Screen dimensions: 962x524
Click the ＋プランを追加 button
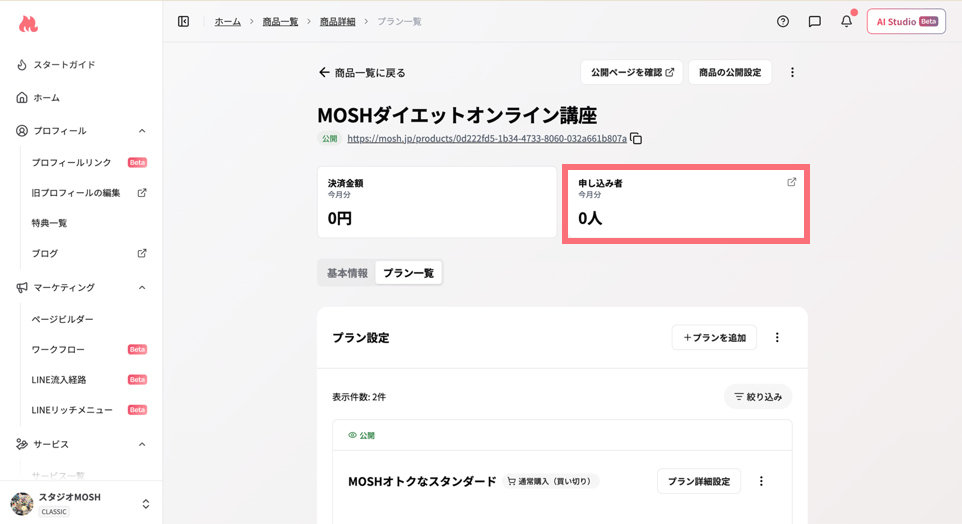click(x=714, y=337)
